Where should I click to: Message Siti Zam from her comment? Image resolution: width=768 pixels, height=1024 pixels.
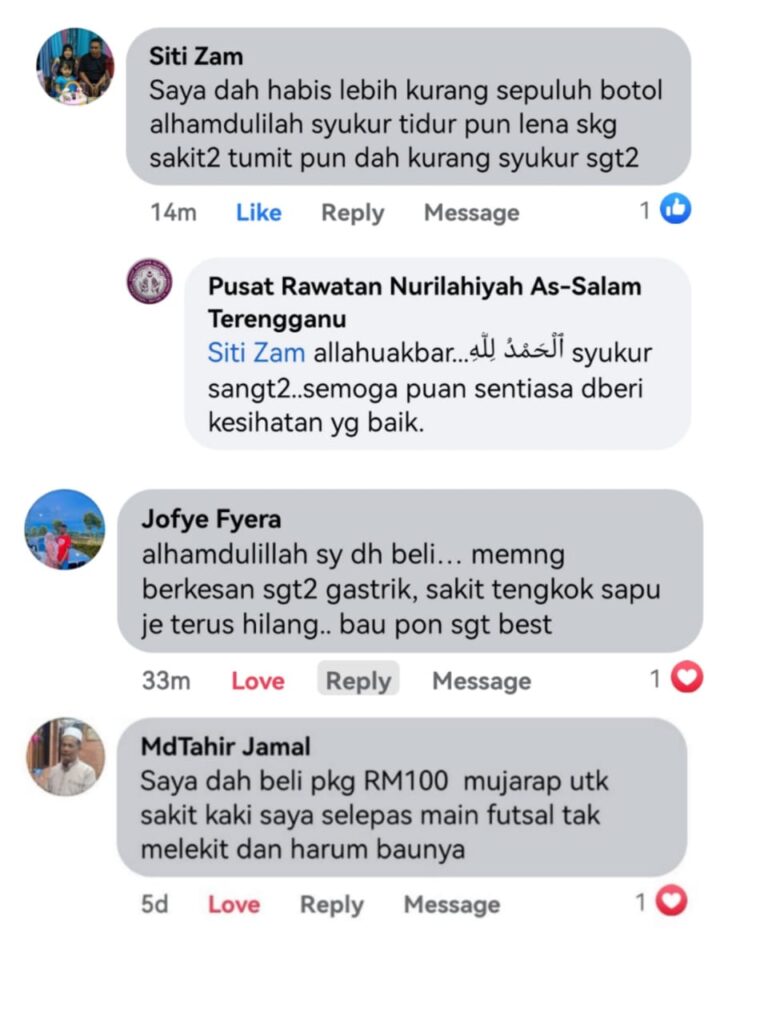coord(472,213)
